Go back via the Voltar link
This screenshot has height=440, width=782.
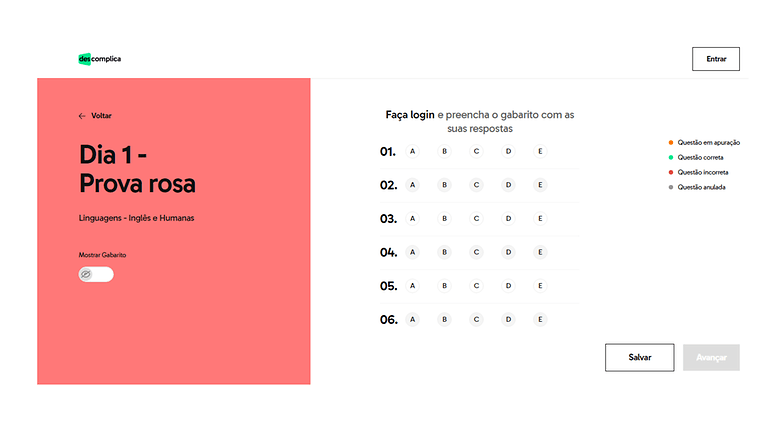click(x=101, y=116)
